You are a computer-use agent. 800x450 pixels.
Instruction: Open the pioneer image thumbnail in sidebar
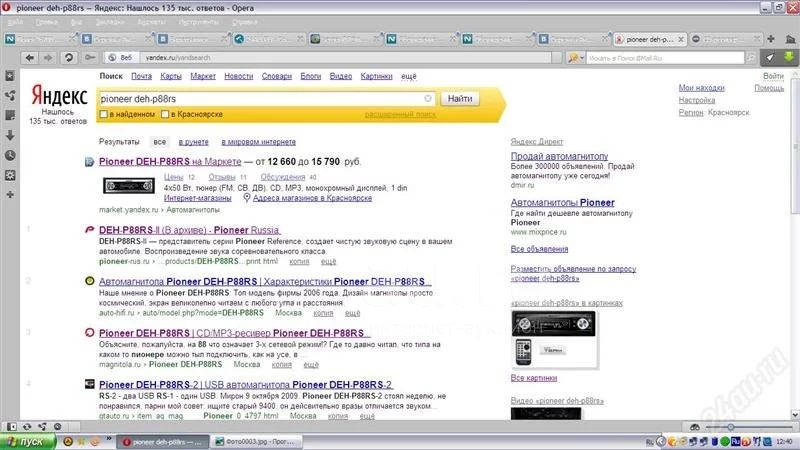click(555, 339)
